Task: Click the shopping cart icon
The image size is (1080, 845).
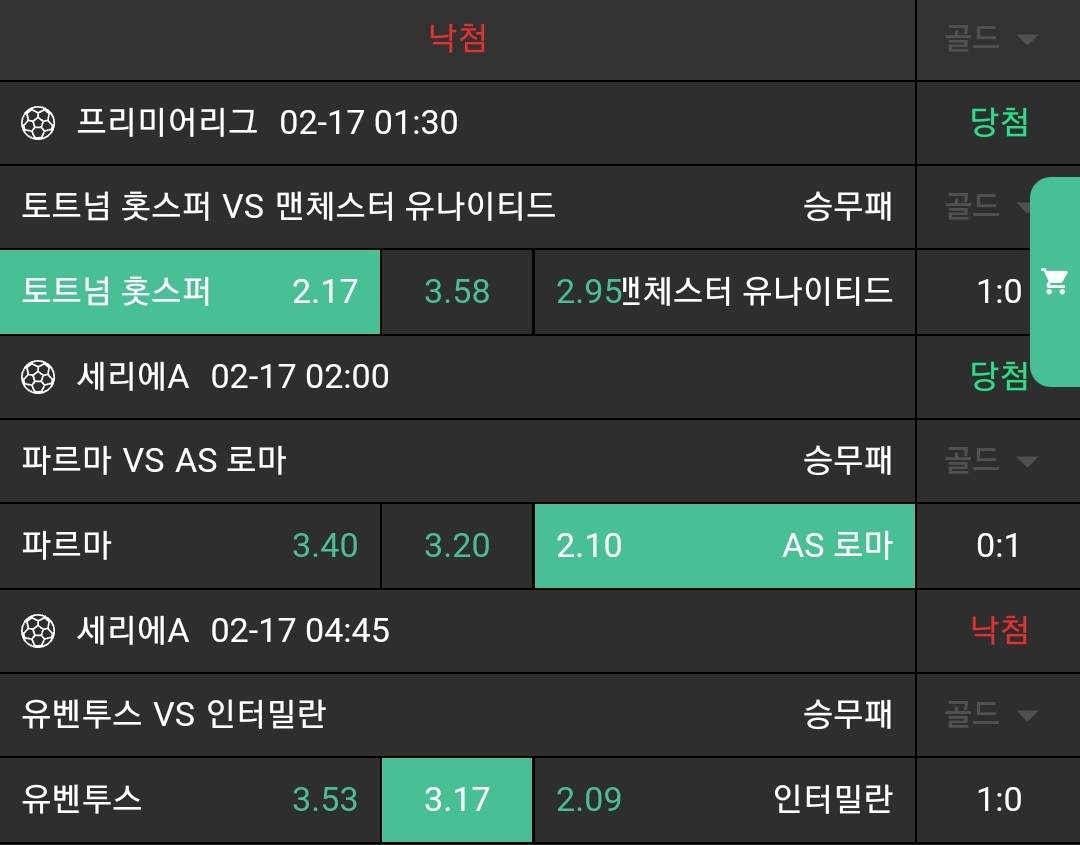Action: point(1054,282)
